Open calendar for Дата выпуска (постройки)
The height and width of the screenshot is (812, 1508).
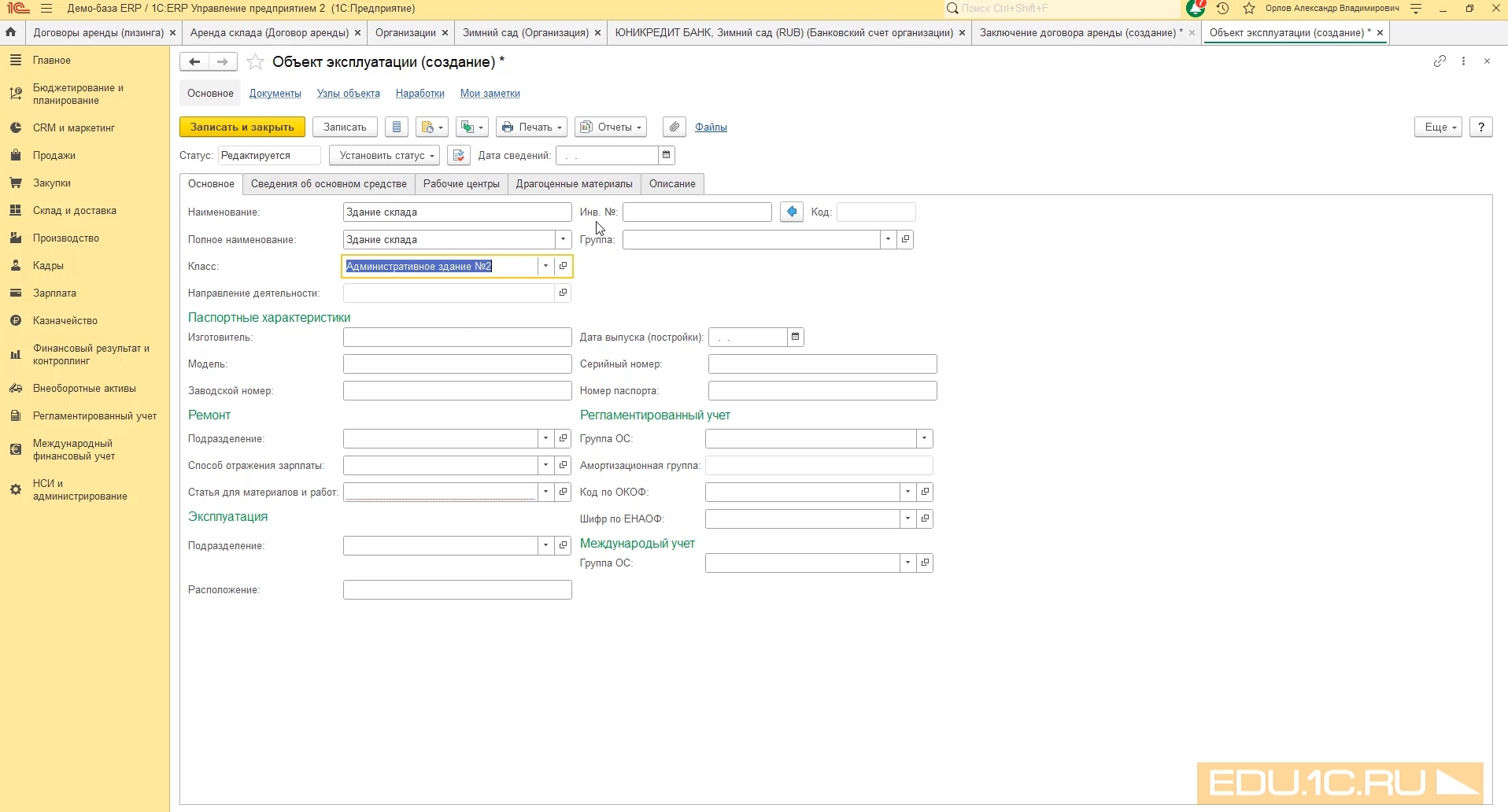coord(796,338)
